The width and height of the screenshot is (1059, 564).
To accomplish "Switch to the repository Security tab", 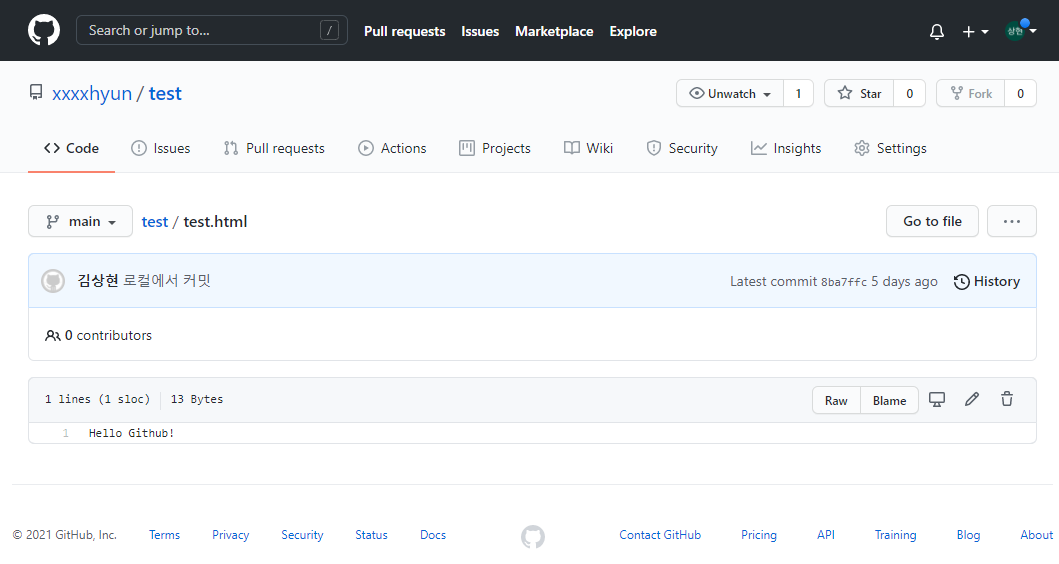I will (682, 148).
